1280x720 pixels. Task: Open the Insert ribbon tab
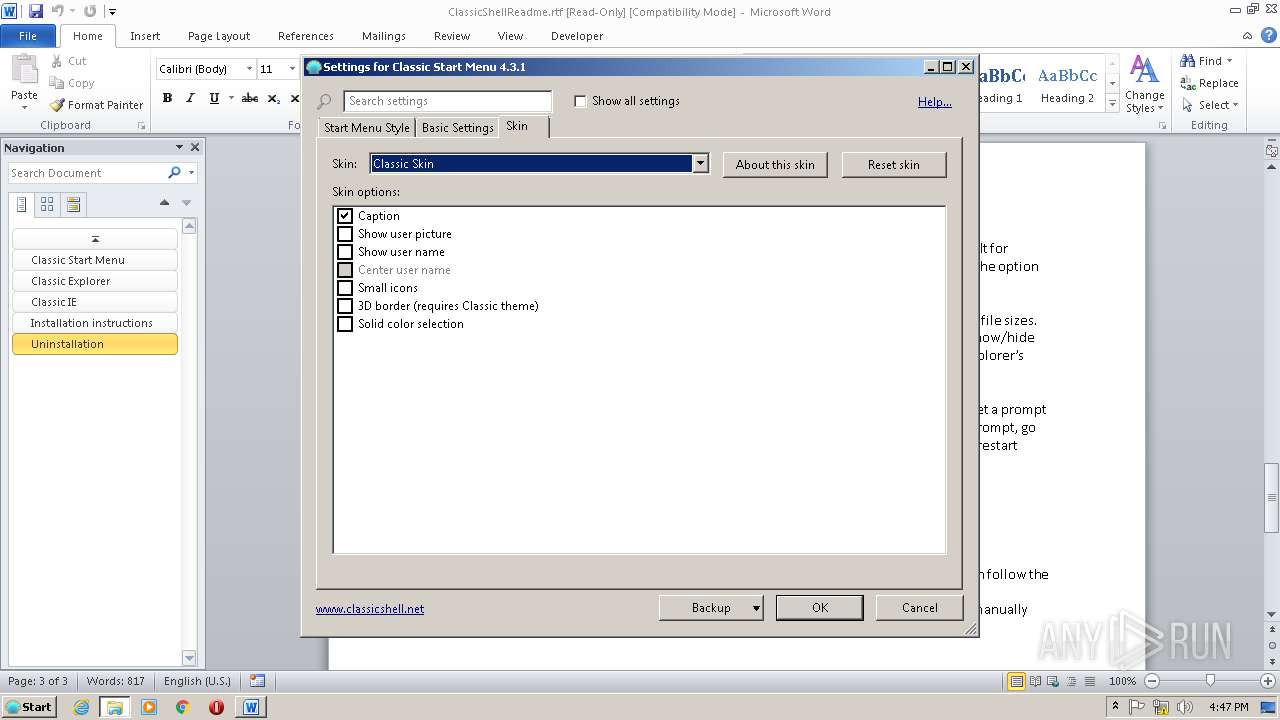[145, 36]
